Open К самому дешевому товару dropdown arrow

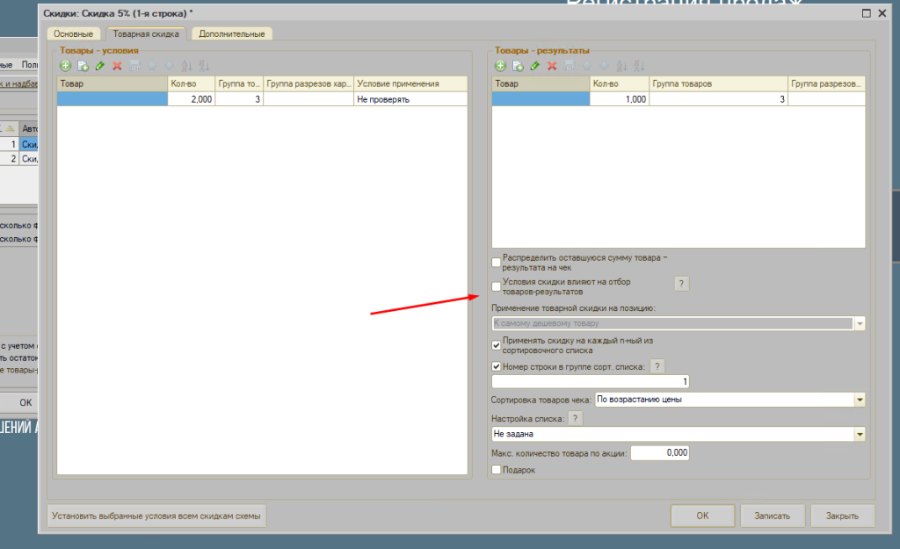click(x=859, y=323)
